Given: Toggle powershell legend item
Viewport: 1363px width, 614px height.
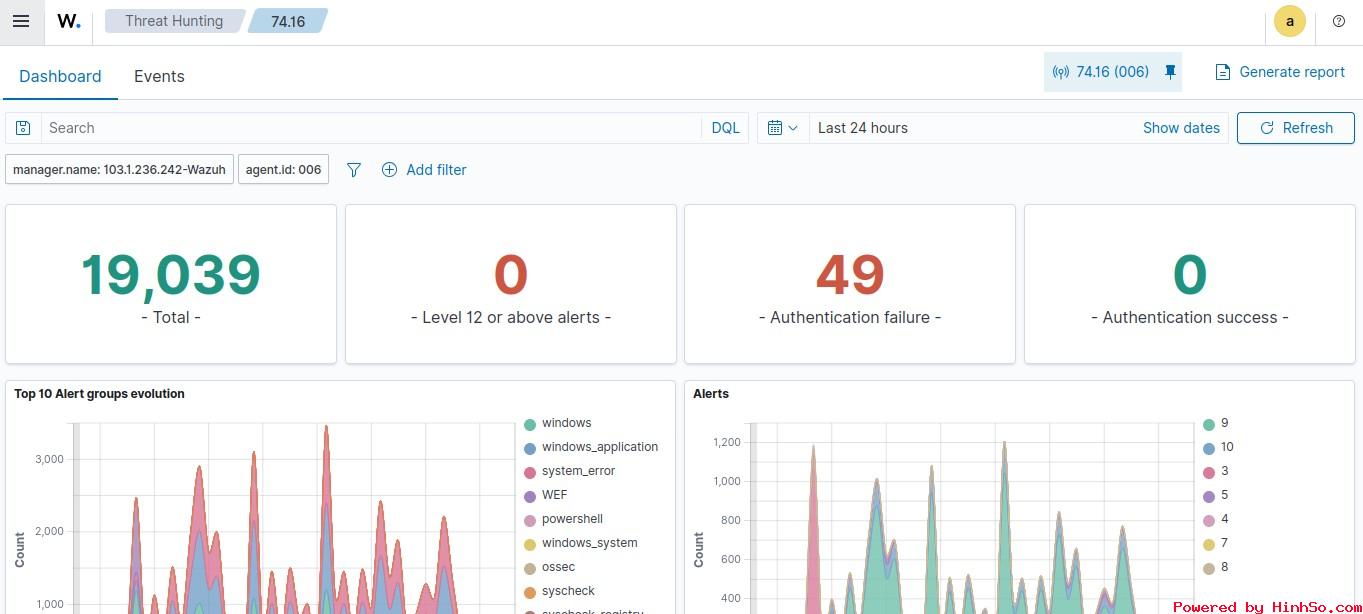Looking at the screenshot, I should click(564, 519).
